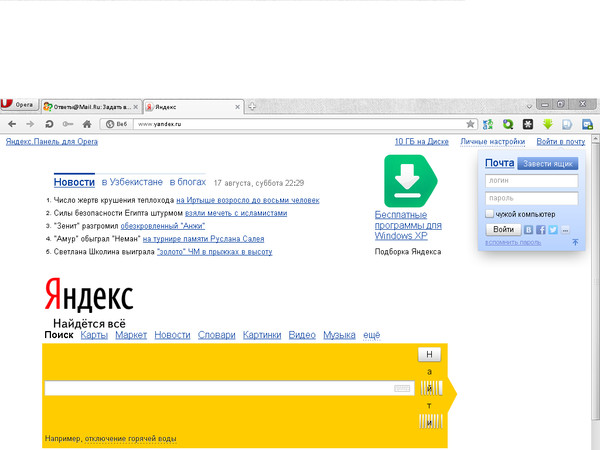Reload the page with the refresh icon
This screenshot has height=450, width=600.
coord(49,124)
